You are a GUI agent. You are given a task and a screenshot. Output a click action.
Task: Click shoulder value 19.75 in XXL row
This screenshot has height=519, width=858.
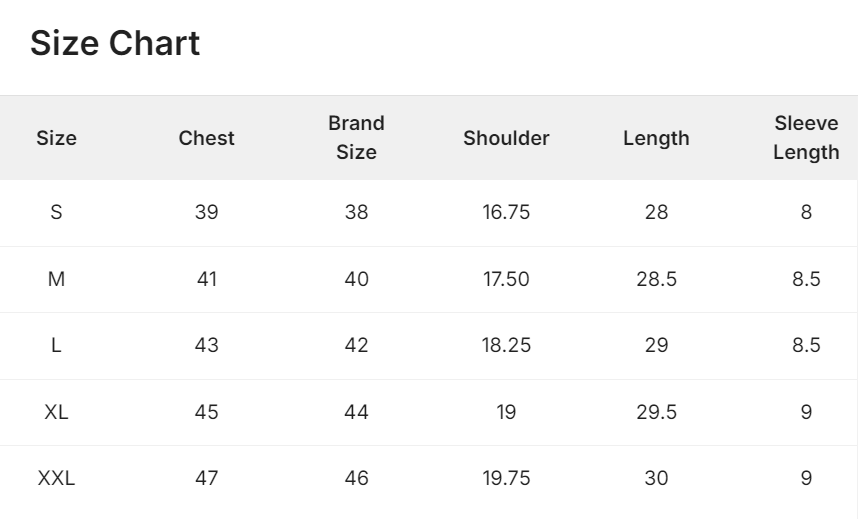506,478
